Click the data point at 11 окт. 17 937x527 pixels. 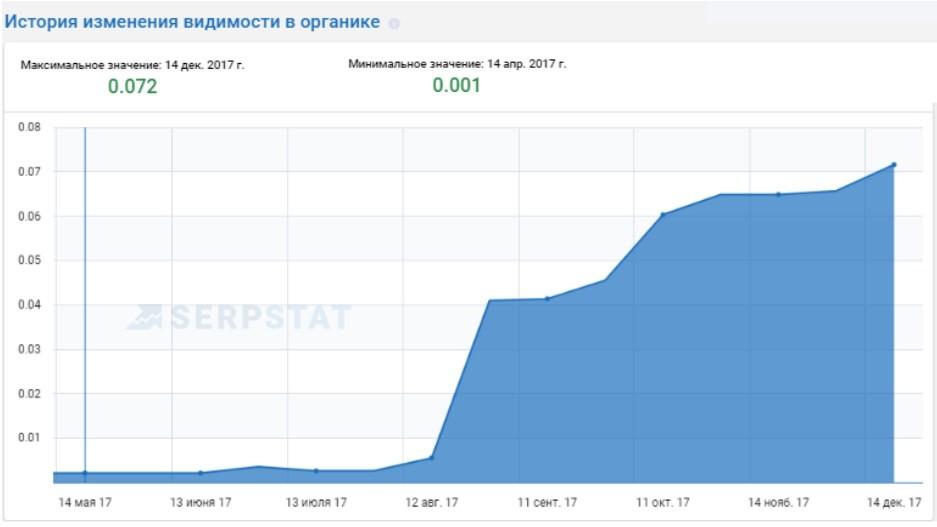point(662,214)
